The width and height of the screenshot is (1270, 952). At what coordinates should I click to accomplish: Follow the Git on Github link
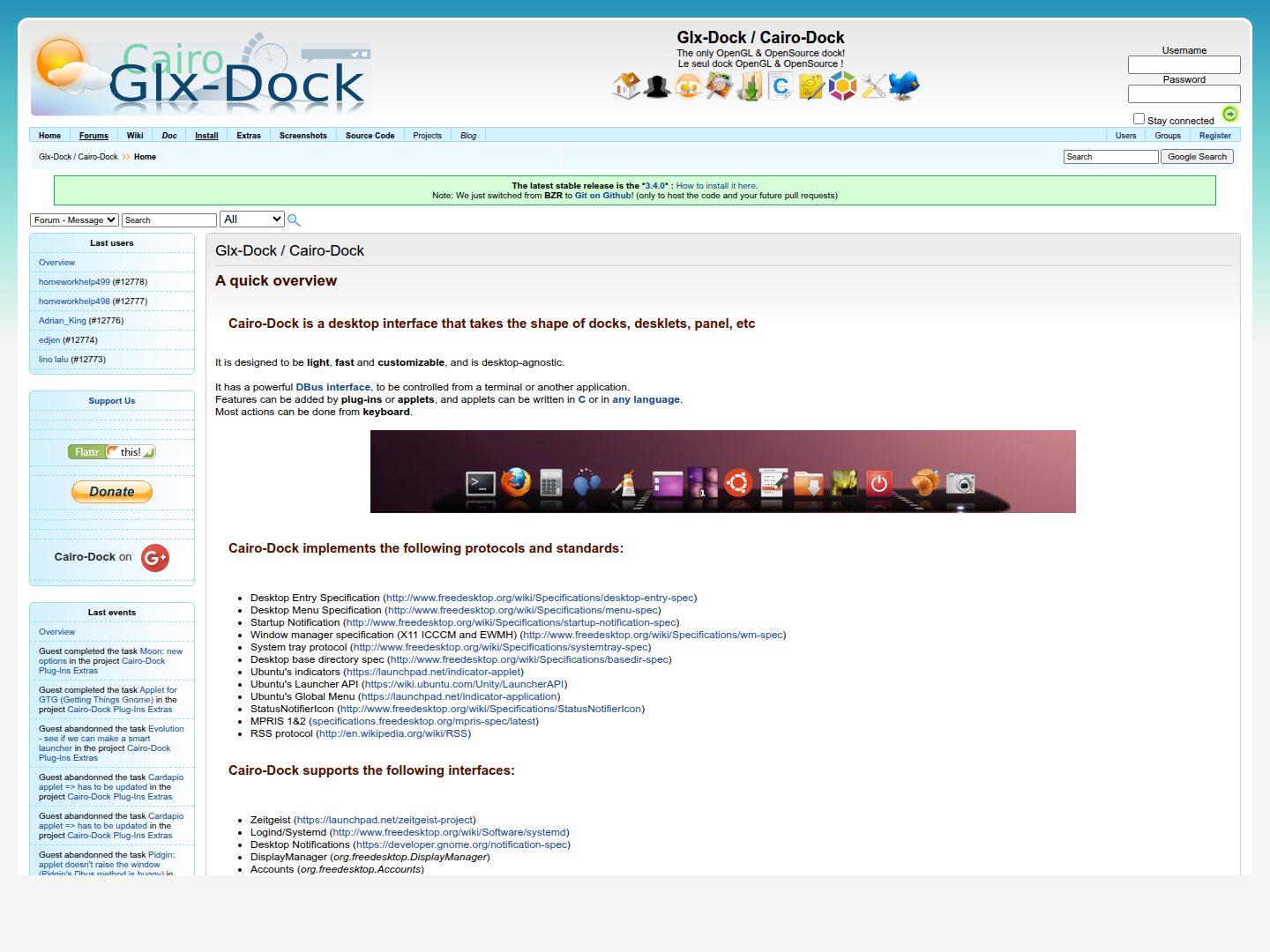tap(604, 196)
